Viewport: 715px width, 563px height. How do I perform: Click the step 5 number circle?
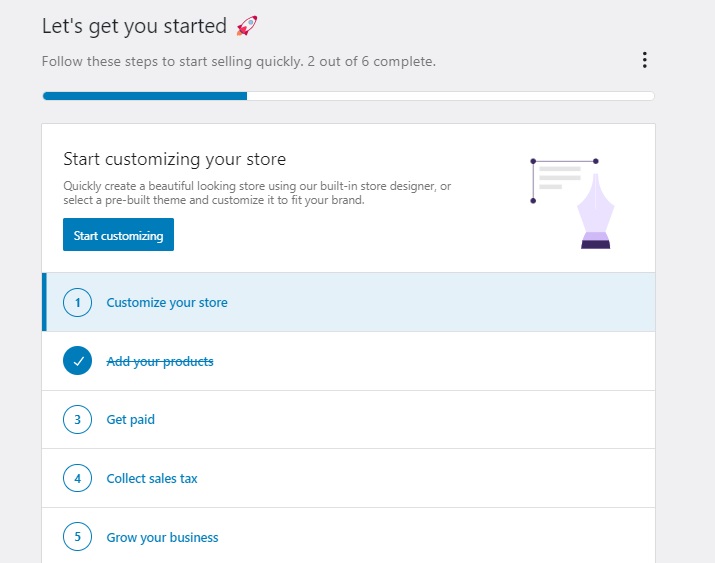(78, 537)
